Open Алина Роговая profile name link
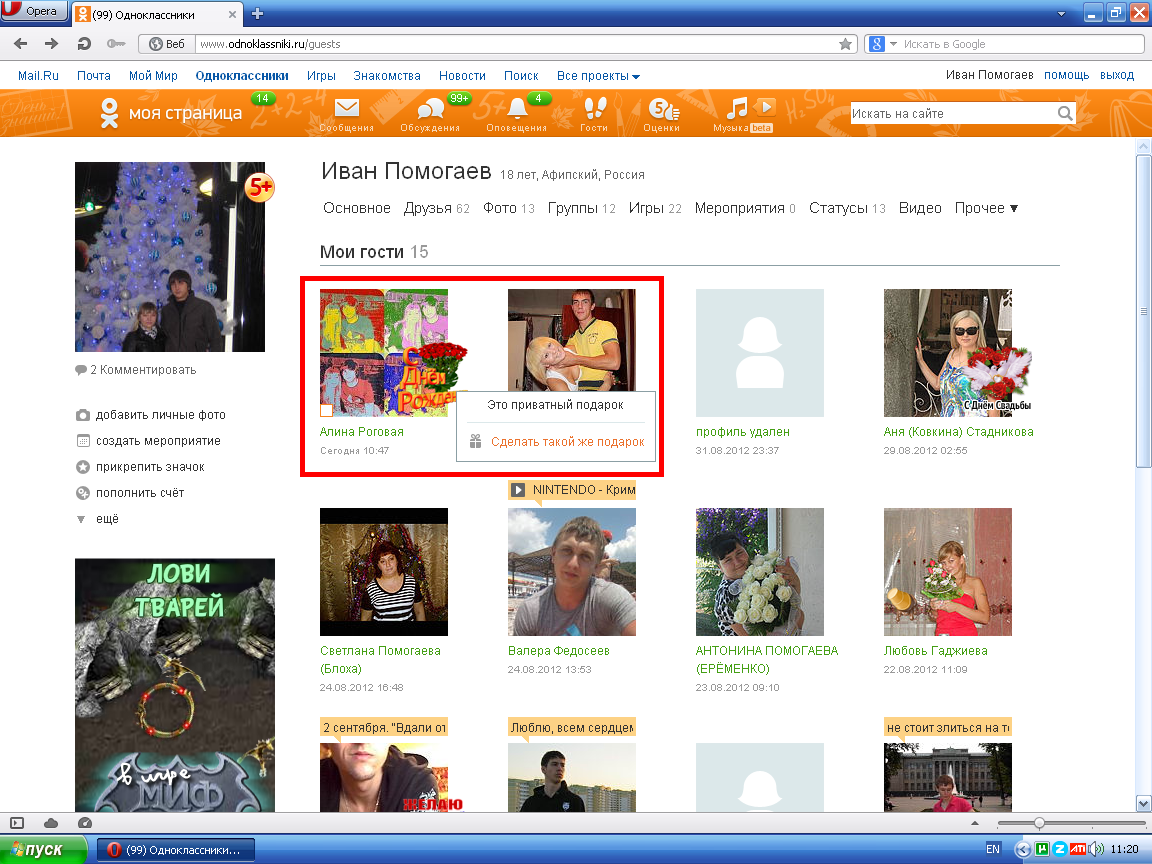This screenshot has height=864, width=1152. pyautogui.click(x=361, y=432)
